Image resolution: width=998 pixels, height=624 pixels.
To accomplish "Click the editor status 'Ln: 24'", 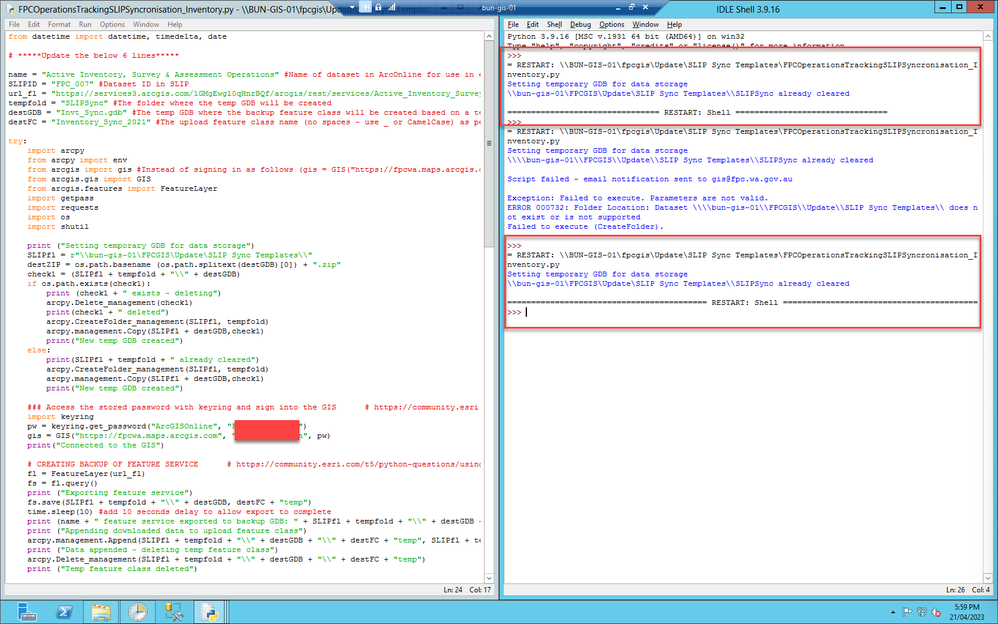I will (453, 590).
